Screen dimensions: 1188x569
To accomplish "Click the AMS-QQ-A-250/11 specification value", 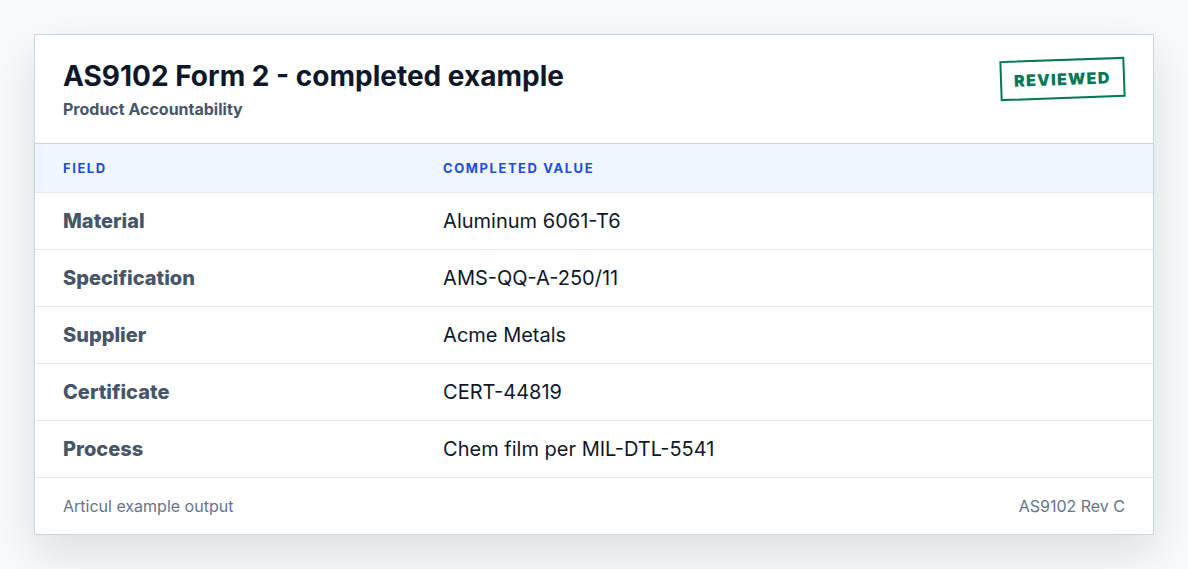I will pyautogui.click(x=531, y=278).
